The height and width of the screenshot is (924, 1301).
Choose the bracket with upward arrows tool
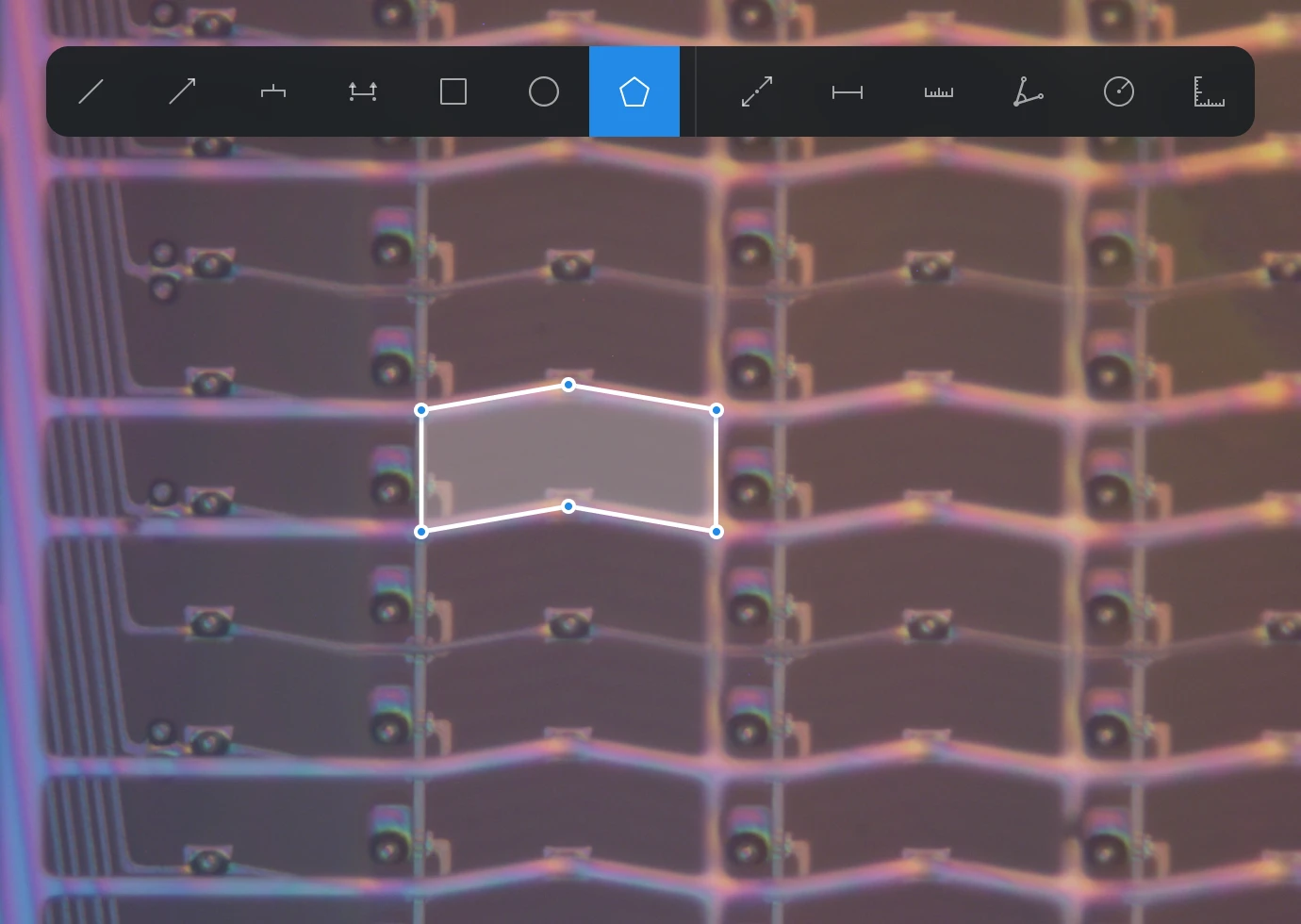(363, 91)
